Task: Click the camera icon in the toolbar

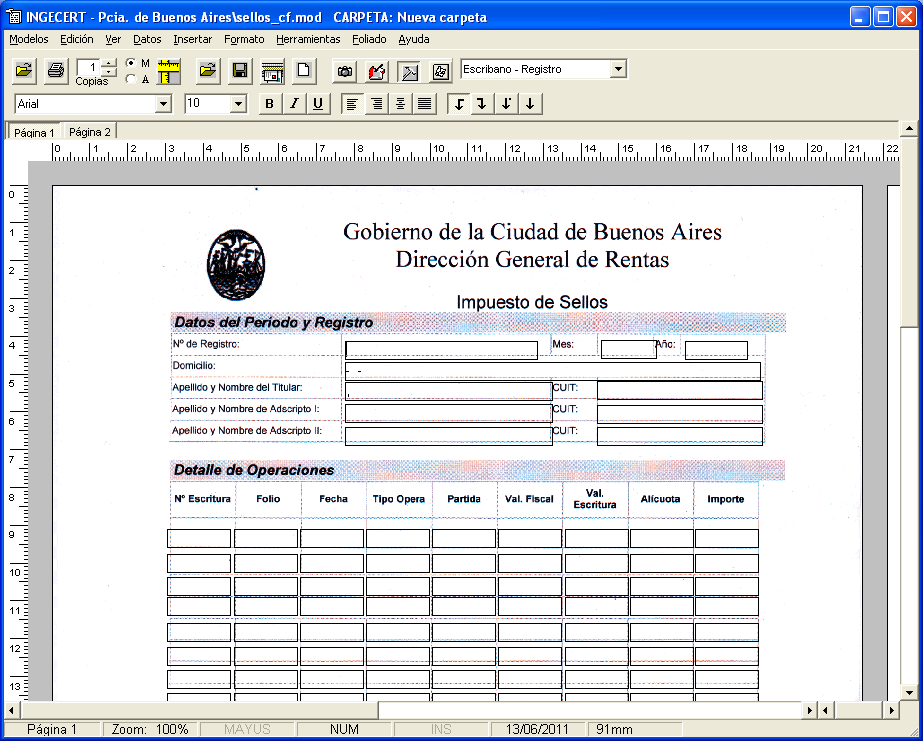Action: pos(345,71)
